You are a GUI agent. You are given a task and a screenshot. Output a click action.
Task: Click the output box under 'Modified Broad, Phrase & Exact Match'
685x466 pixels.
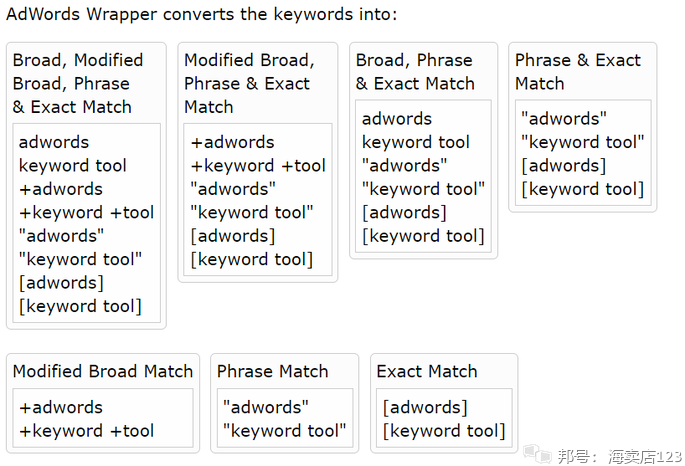point(258,200)
